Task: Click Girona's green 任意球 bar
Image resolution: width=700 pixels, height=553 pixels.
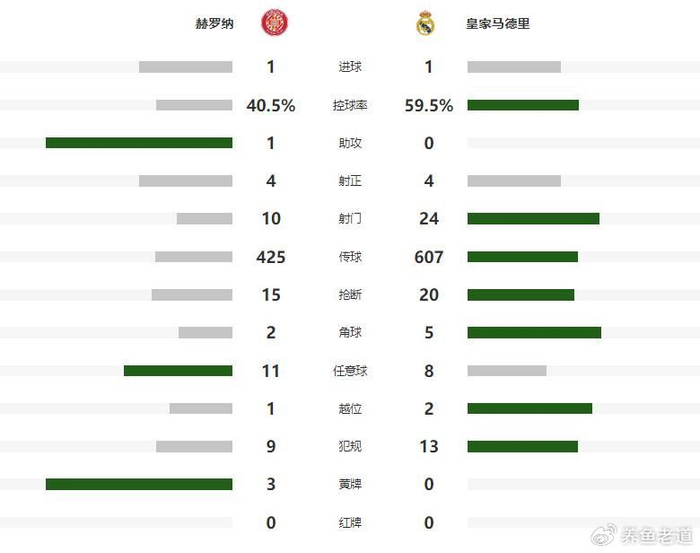Action: coord(178,371)
